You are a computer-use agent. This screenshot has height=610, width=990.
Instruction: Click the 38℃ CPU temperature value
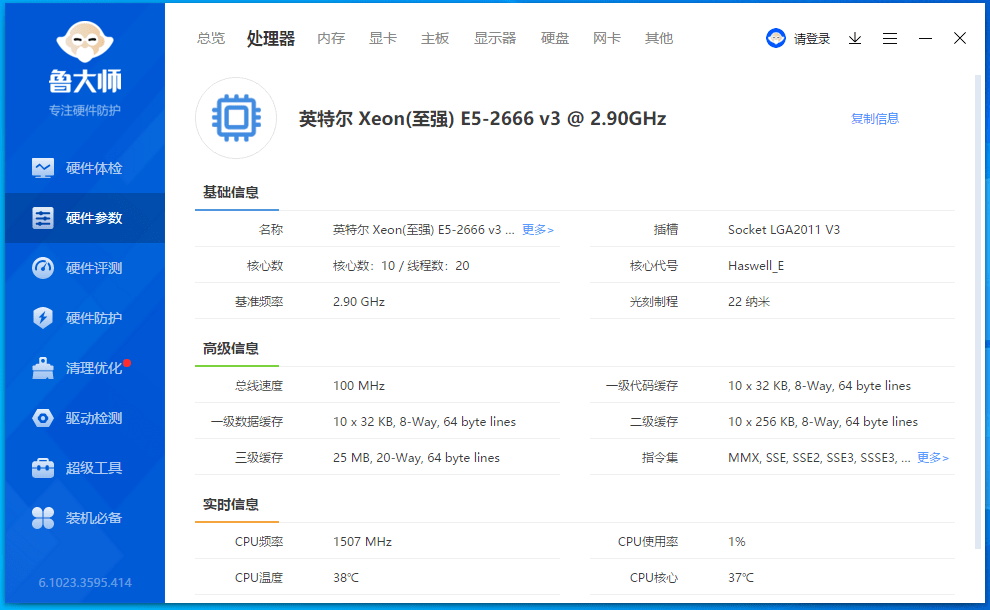pos(345,578)
